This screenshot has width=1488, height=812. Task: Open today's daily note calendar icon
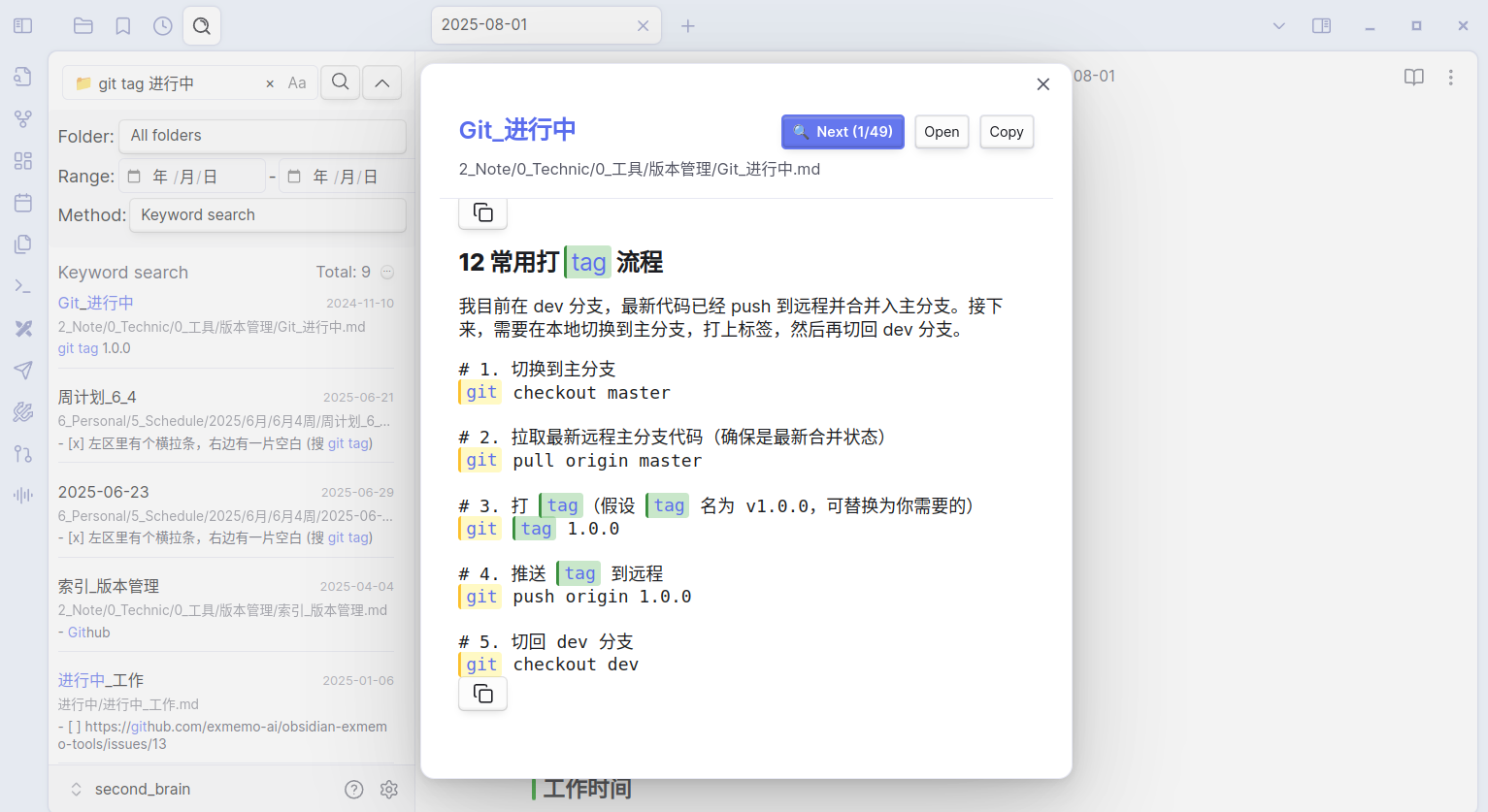[23, 203]
